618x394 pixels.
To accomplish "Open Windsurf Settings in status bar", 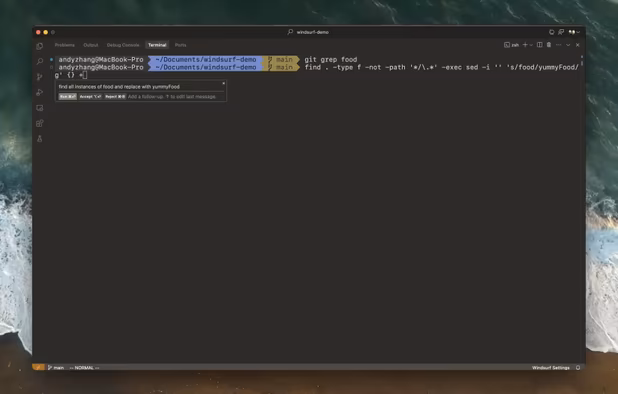I will pyautogui.click(x=551, y=368).
